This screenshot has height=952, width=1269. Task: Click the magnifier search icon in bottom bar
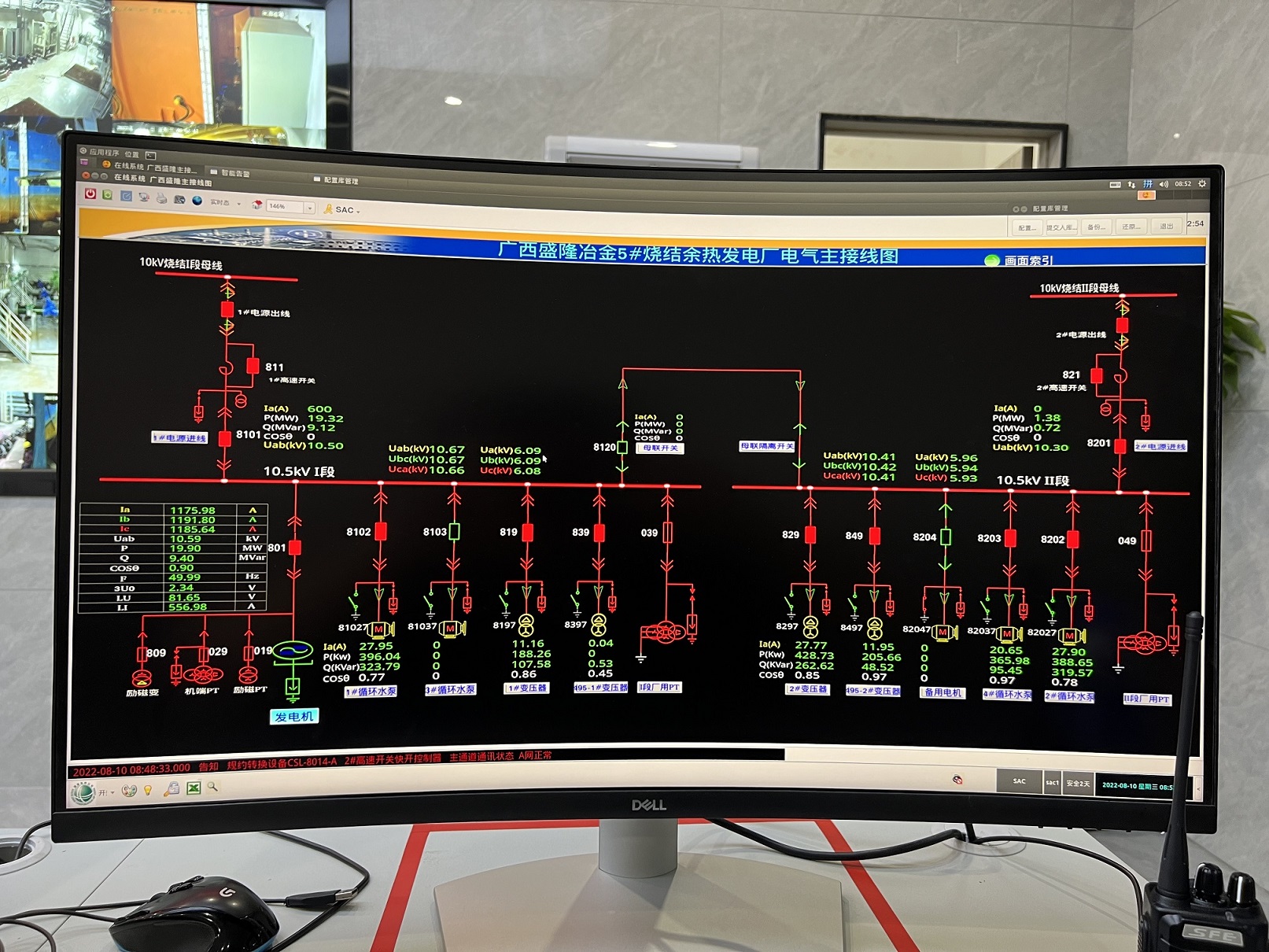[x=212, y=787]
